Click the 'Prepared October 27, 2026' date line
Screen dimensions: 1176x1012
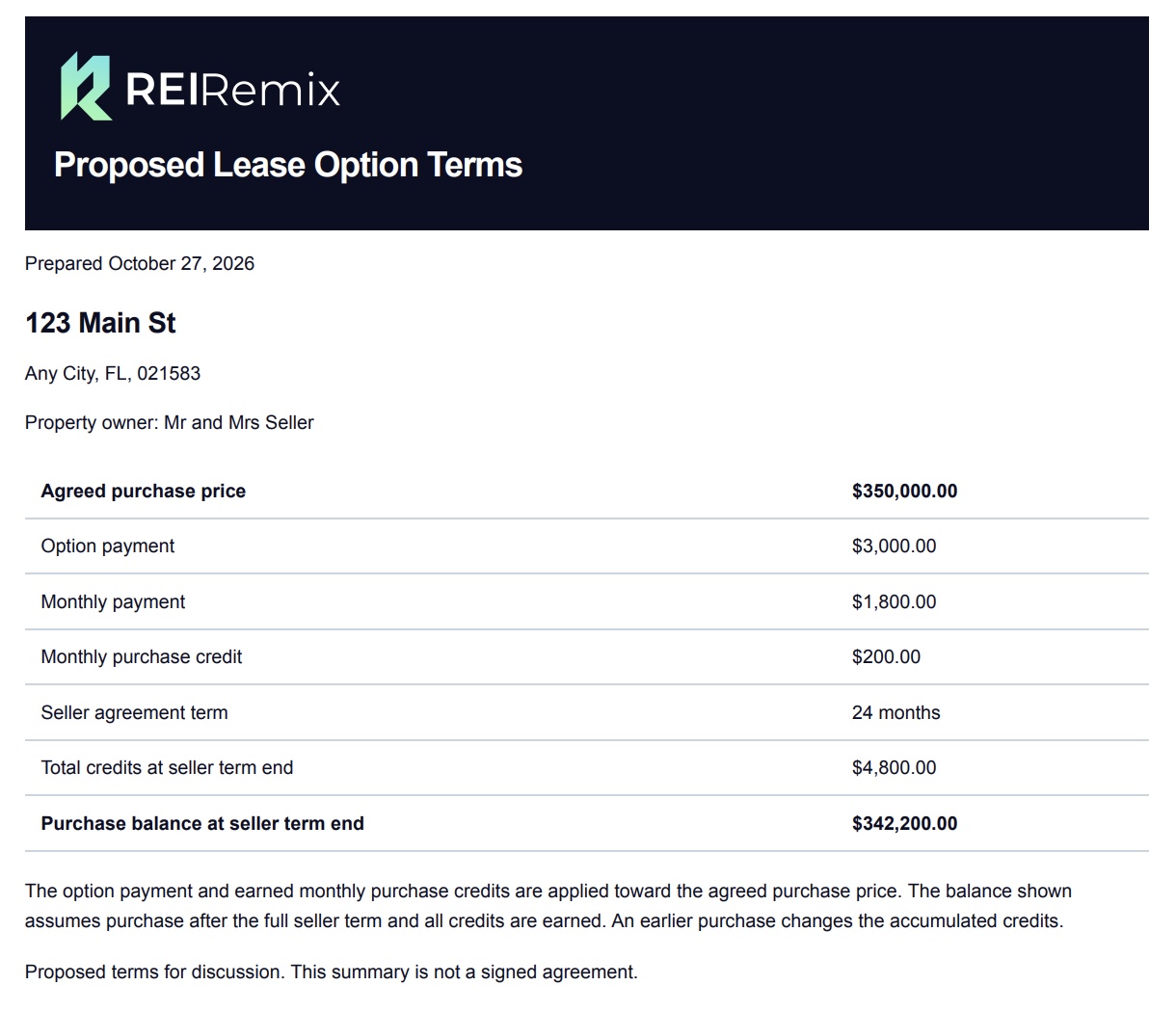point(140,264)
